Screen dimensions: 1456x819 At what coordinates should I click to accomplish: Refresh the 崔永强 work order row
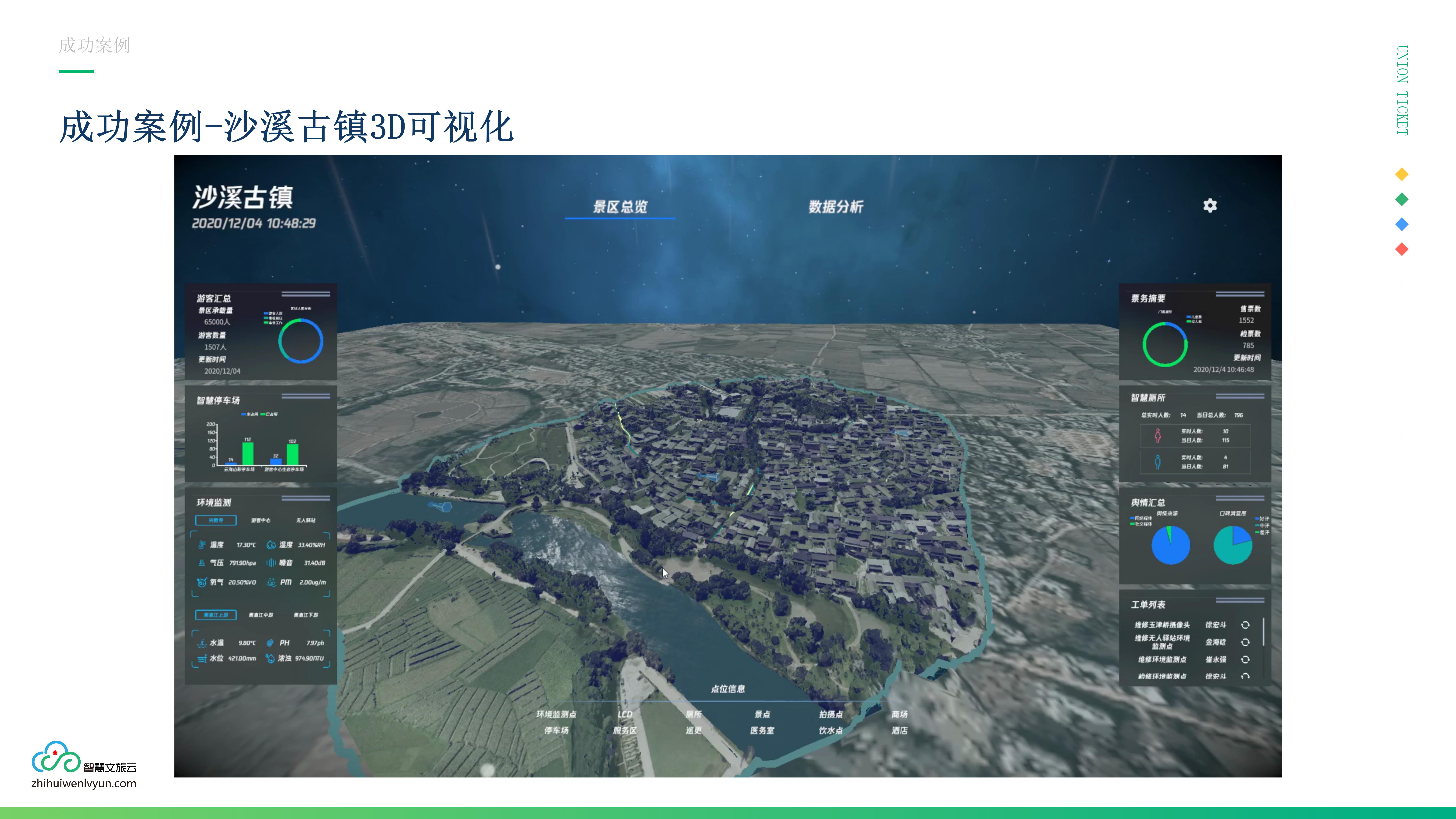1245,660
